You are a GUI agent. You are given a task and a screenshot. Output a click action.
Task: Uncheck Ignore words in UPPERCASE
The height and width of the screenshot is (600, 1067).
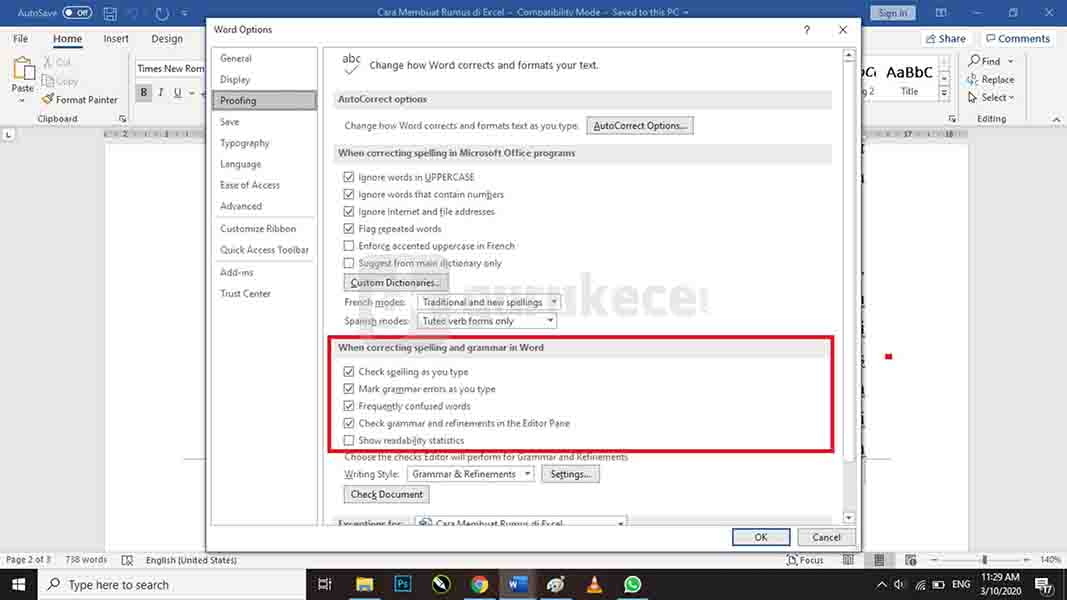pyautogui.click(x=348, y=177)
